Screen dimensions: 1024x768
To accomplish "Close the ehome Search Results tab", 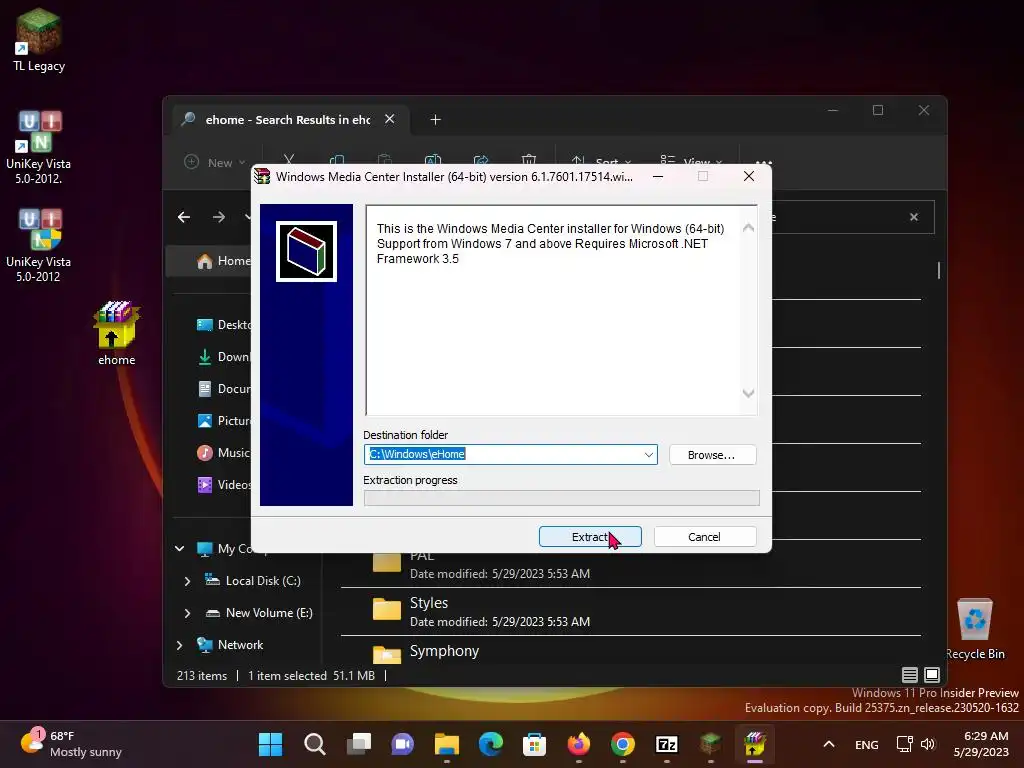I will pyautogui.click(x=389, y=120).
